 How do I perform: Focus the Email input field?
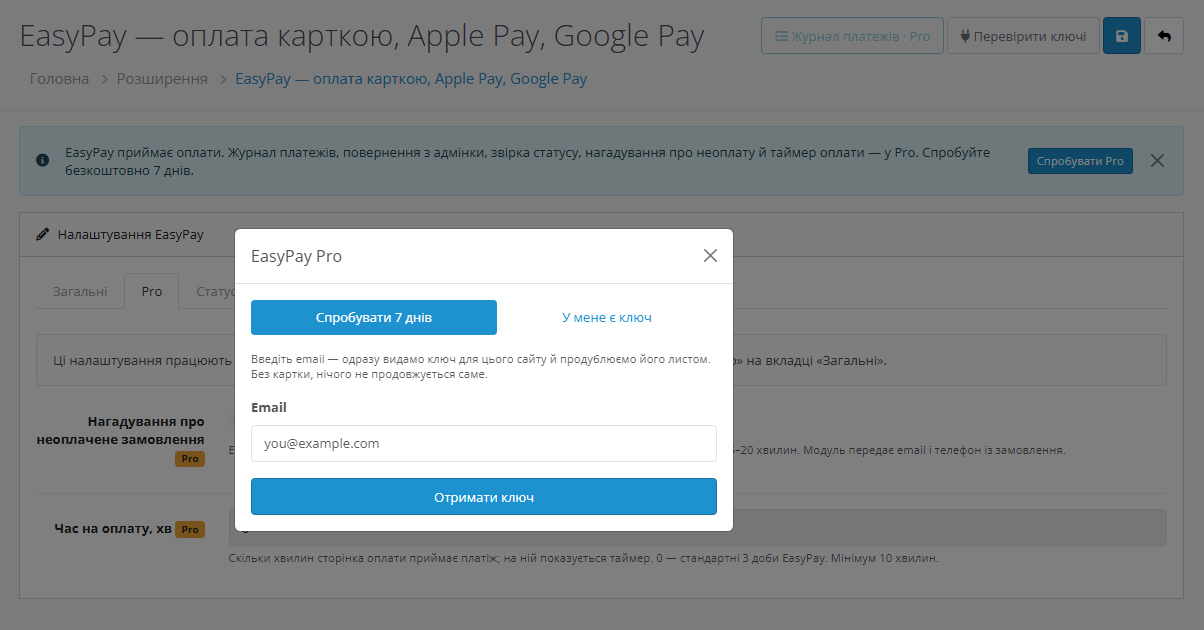click(484, 443)
